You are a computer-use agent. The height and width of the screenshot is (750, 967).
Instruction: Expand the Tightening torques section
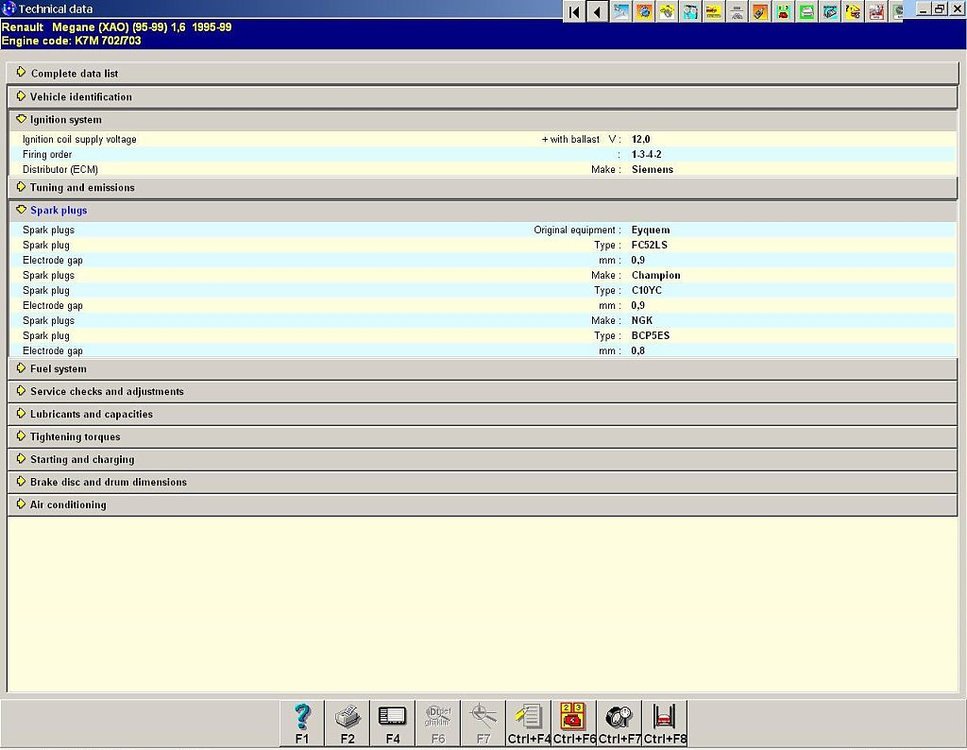click(x=483, y=437)
